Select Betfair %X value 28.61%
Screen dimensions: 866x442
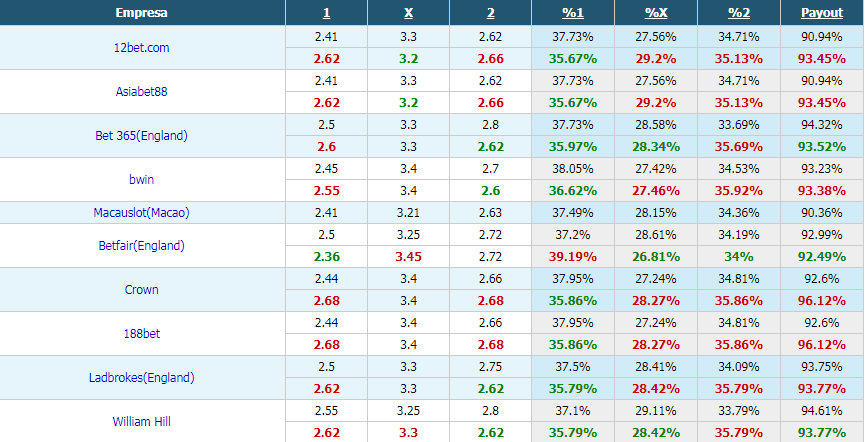pos(656,235)
